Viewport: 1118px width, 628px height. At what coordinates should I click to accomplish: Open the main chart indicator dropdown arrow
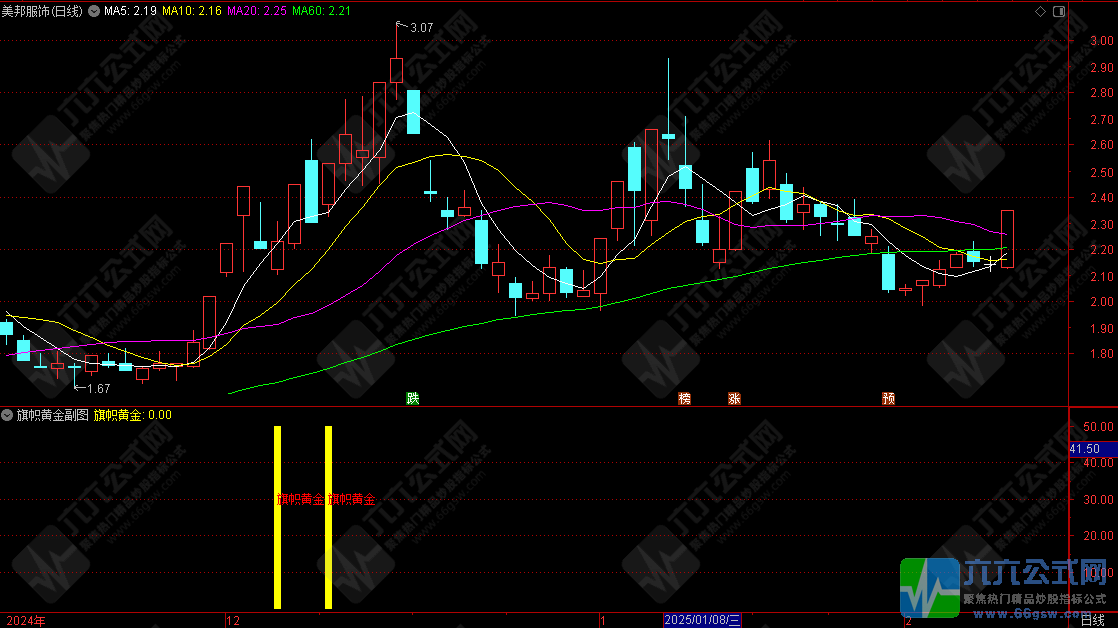click(93, 11)
